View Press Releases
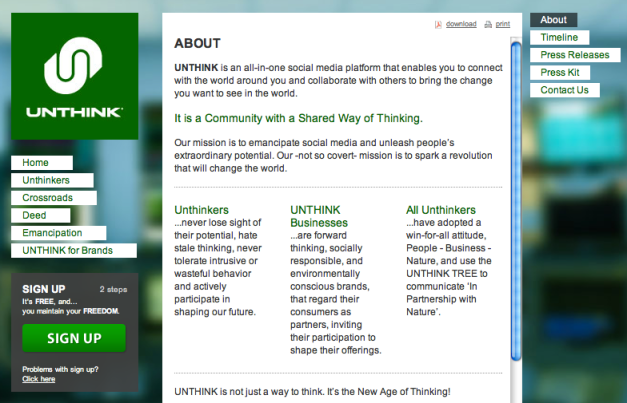627x403 pixels. 575,55
